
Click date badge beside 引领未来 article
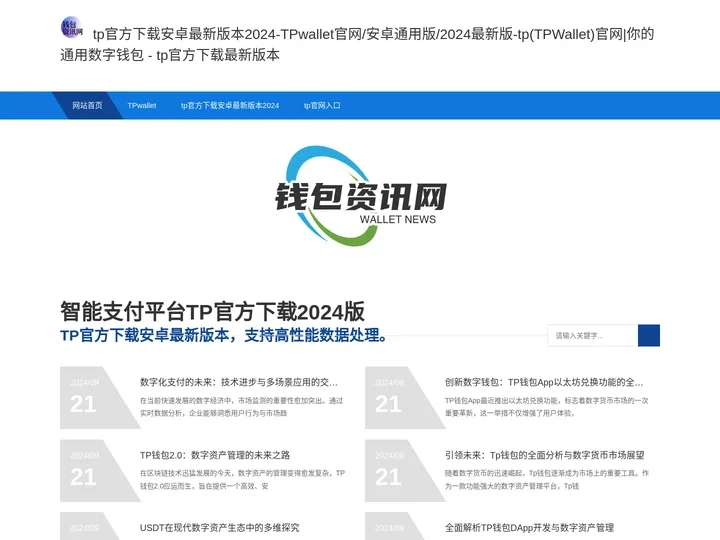tap(405, 471)
